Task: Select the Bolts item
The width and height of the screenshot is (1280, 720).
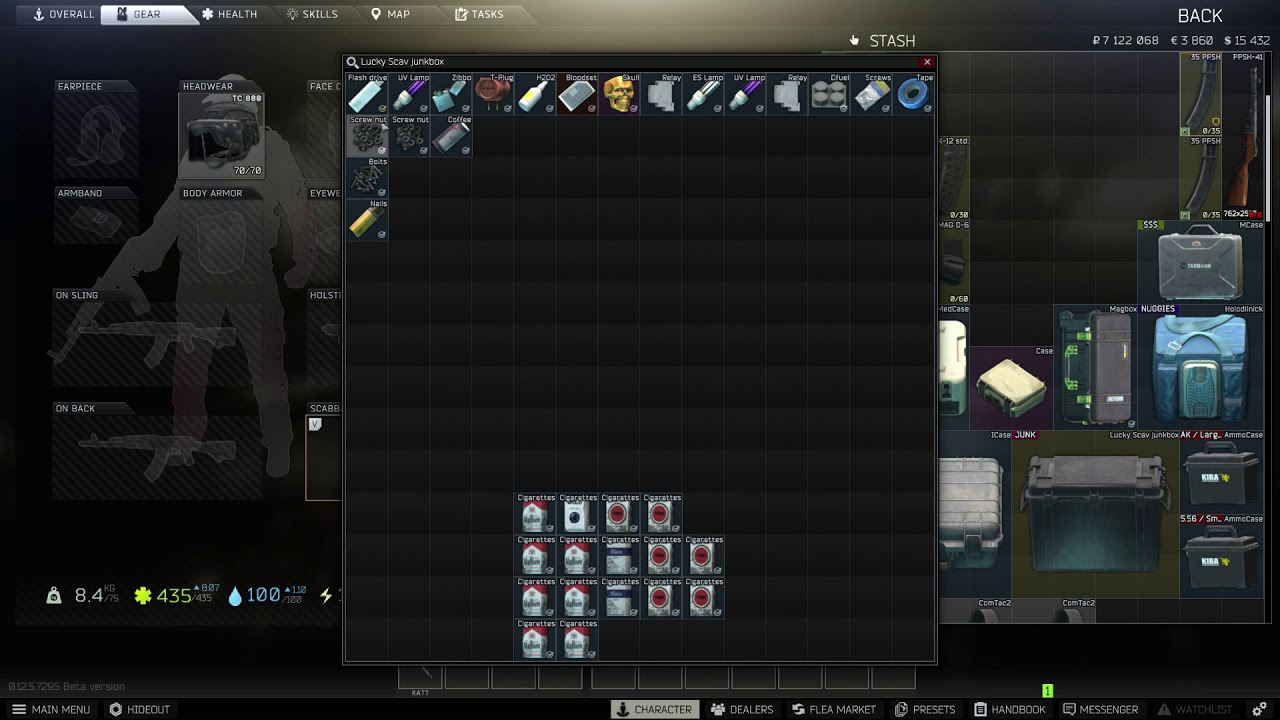Action: pos(367,177)
